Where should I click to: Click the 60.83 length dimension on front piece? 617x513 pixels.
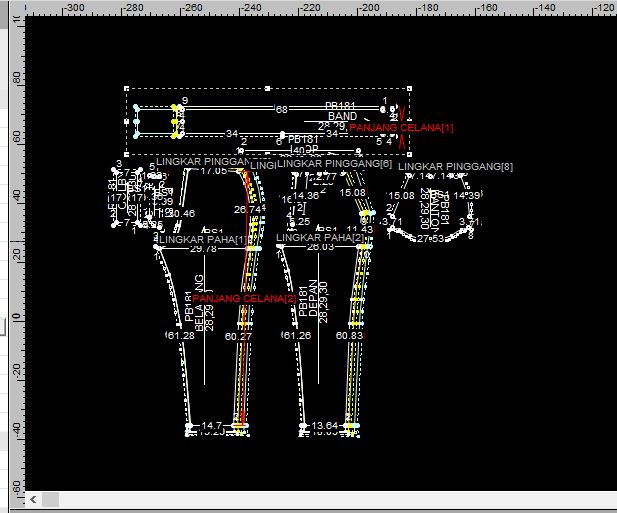[349, 336]
